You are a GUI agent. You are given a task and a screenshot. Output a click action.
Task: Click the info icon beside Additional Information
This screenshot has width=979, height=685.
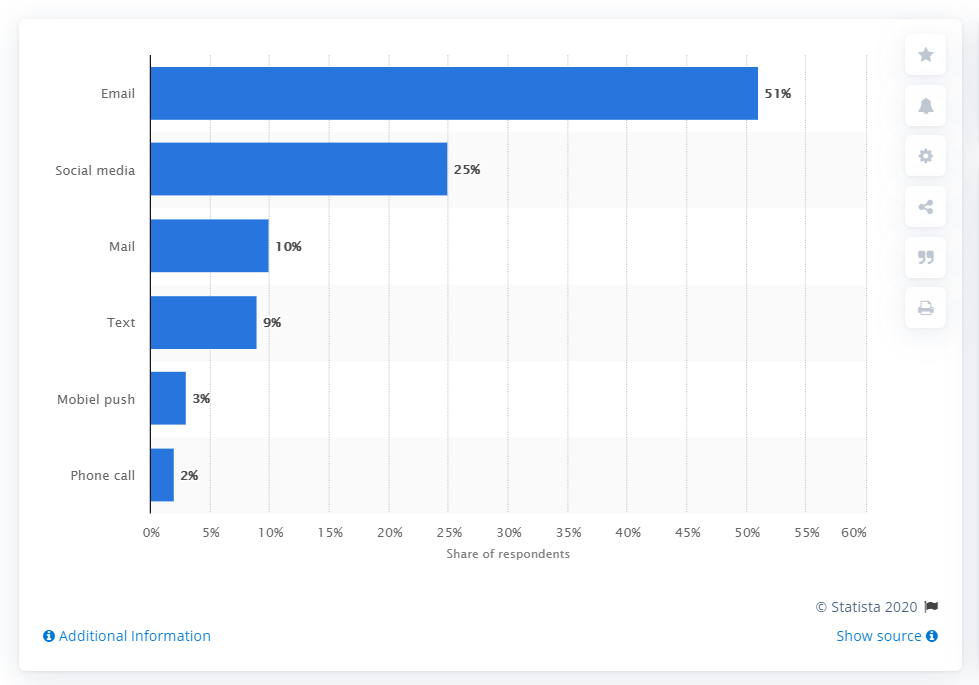point(48,636)
